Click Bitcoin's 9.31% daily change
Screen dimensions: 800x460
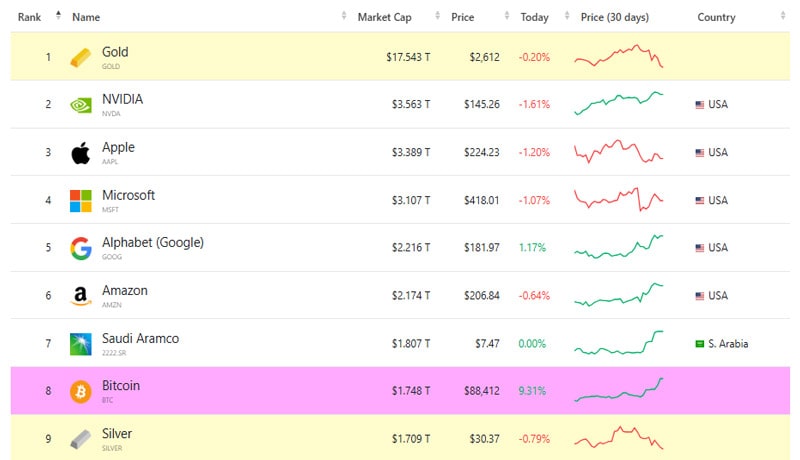532,391
